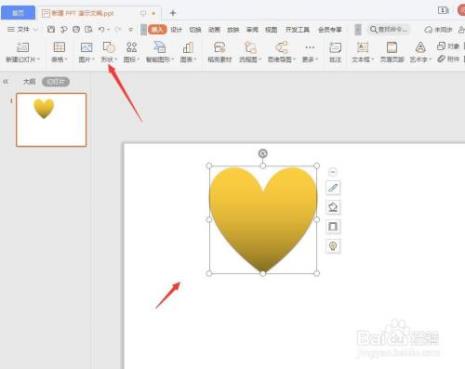465x369 pixels.
Task: Click the Redo arrow icon
Action: (x=118, y=29)
